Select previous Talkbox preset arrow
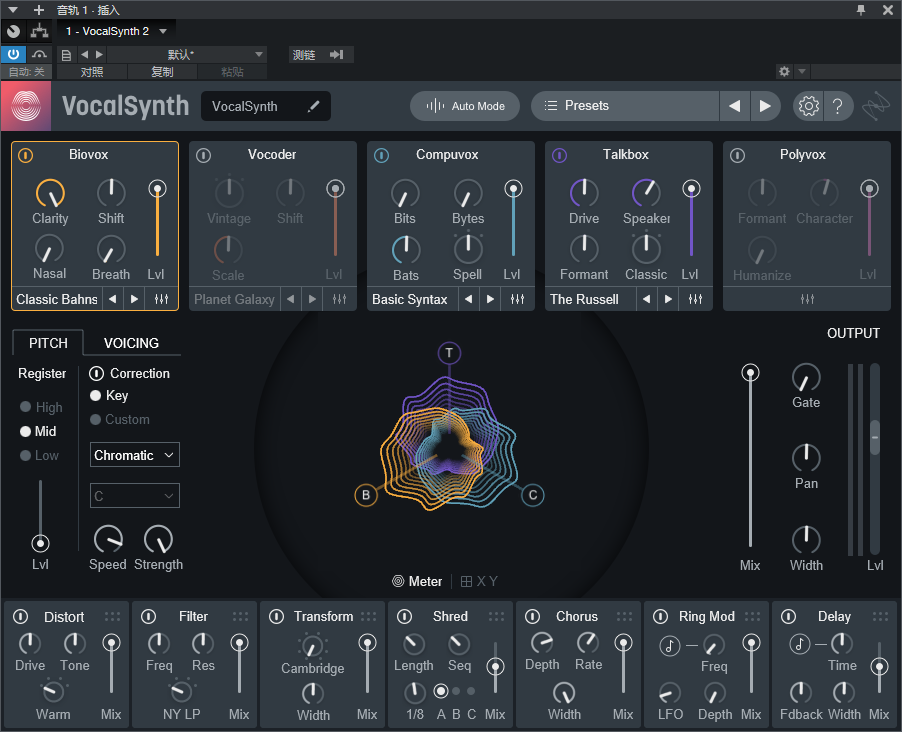This screenshot has height=732, width=902. click(647, 299)
